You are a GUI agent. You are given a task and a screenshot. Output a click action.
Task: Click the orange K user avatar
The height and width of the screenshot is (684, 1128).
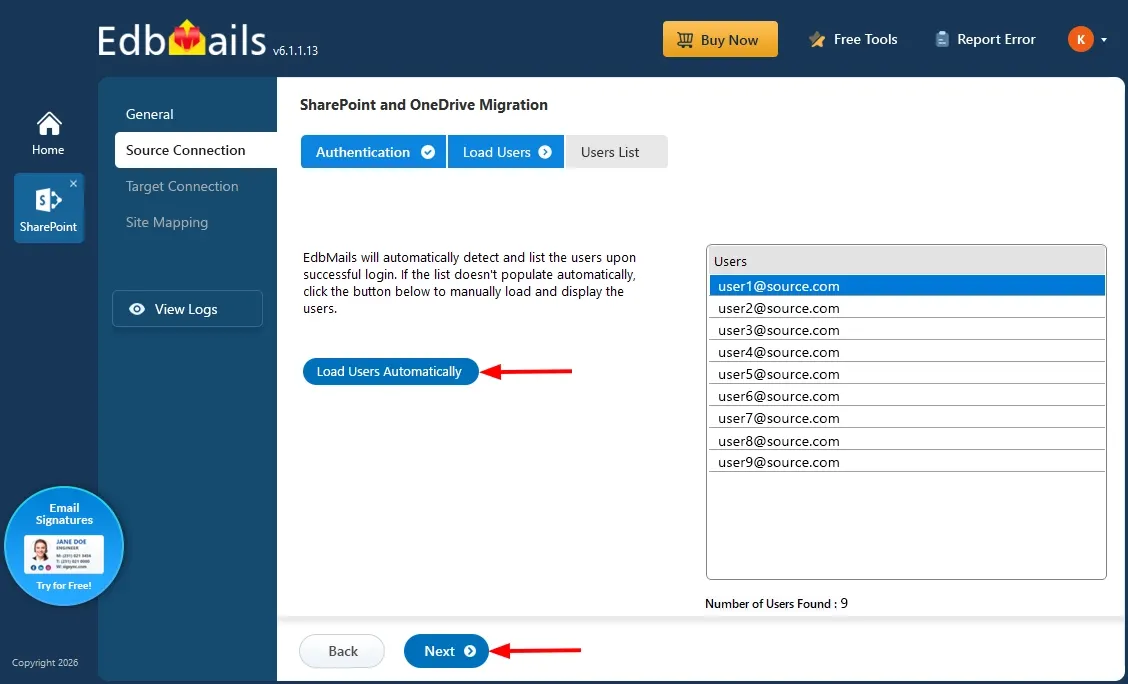click(x=1081, y=40)
